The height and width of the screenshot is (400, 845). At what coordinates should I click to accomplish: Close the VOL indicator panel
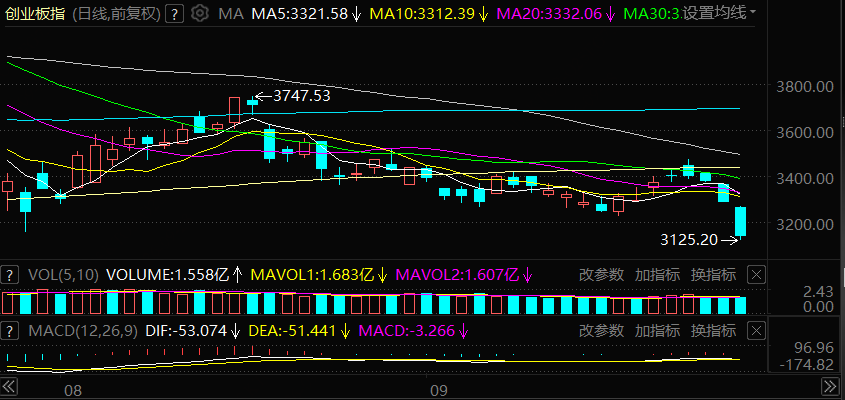click(x=757, y=275)
